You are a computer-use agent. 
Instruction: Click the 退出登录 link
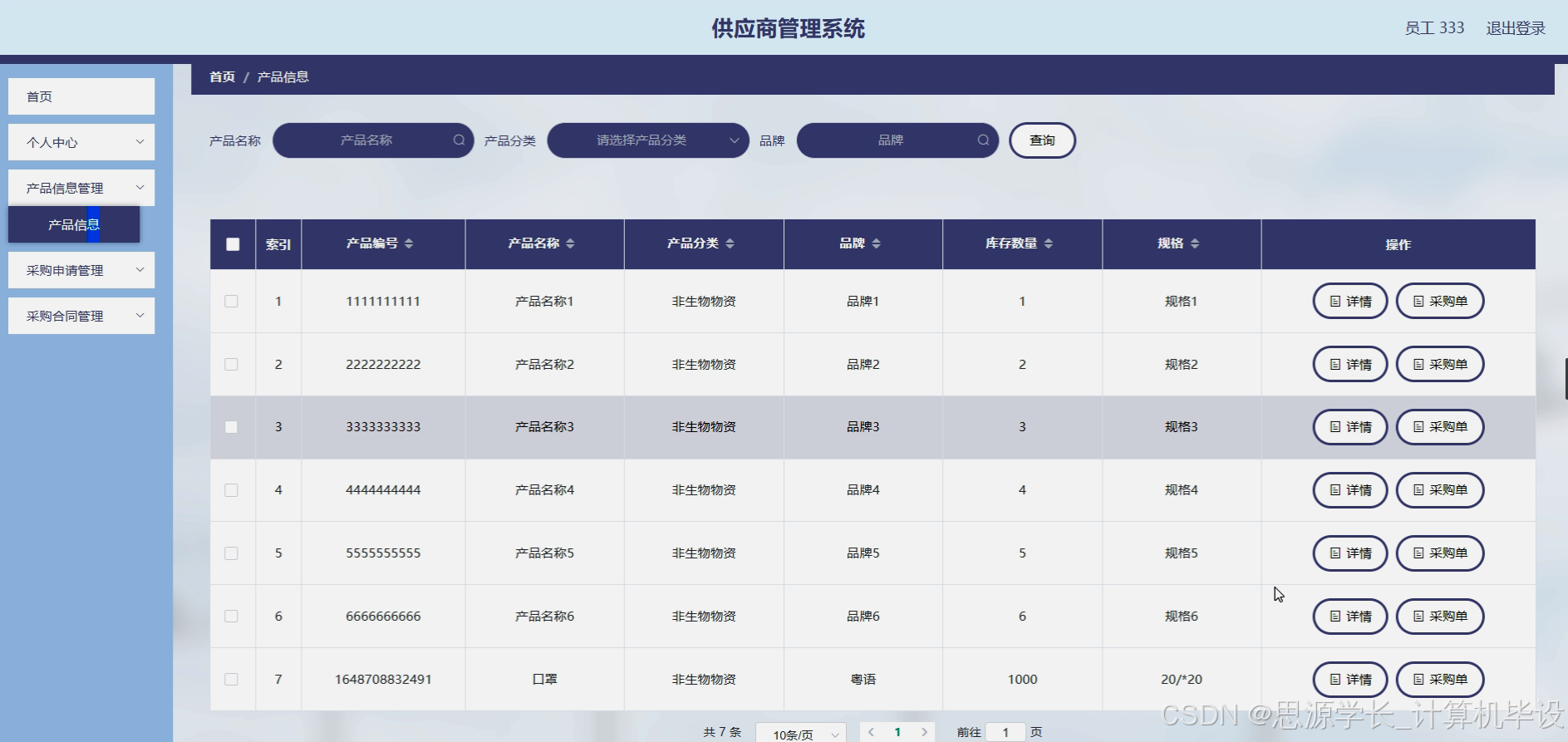pyautogui.click(x=1516, y=28)
